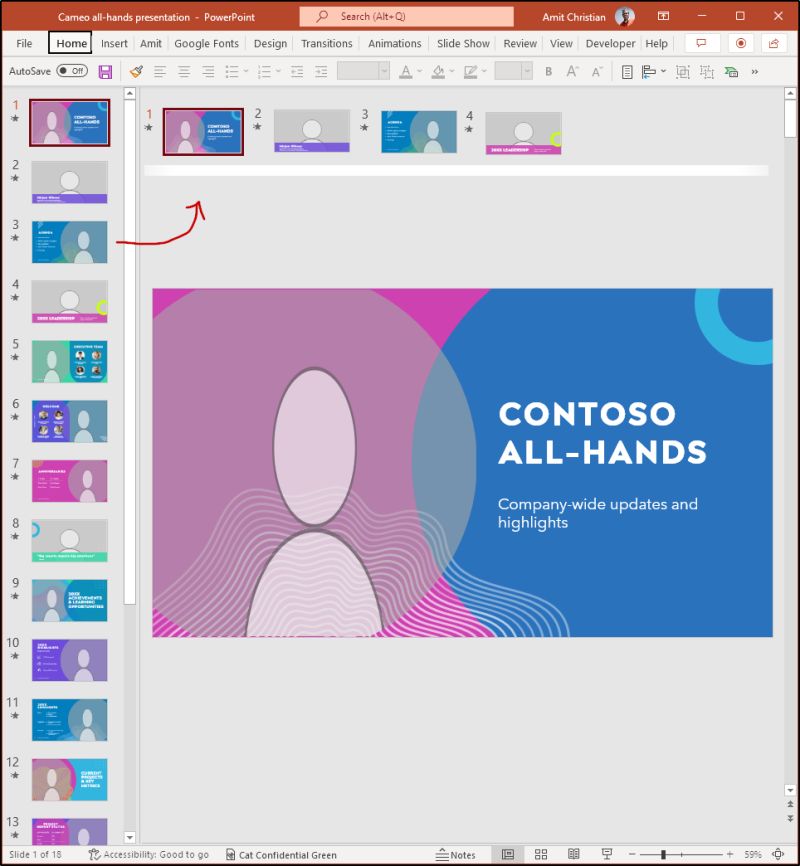Switch to Slide Sorter view
Screen dimensions: 800x866
point(541,854)
